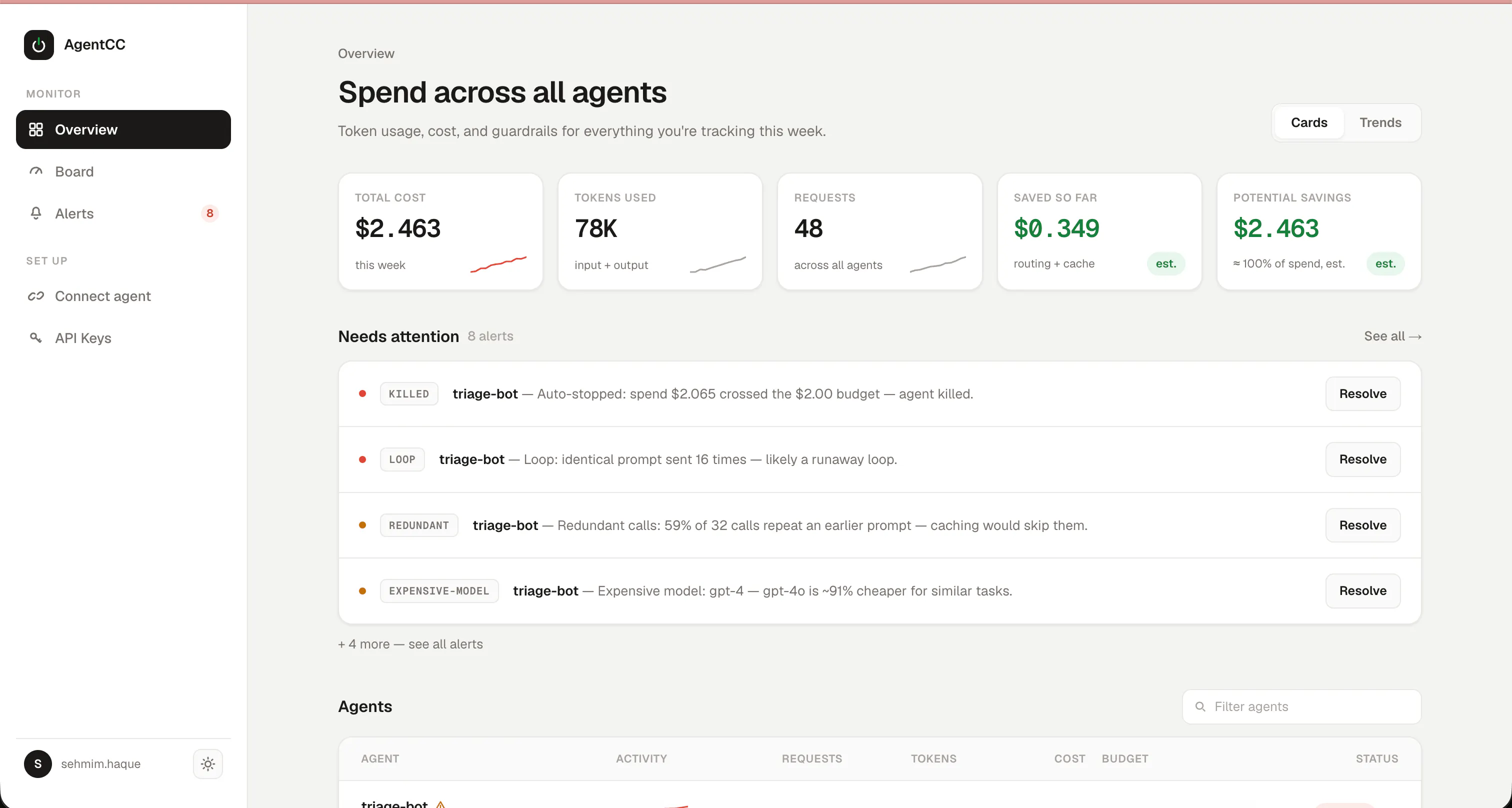Click red dot on KILLED alert row
This screenshot has width=1512, height=808.
point(362,393)
